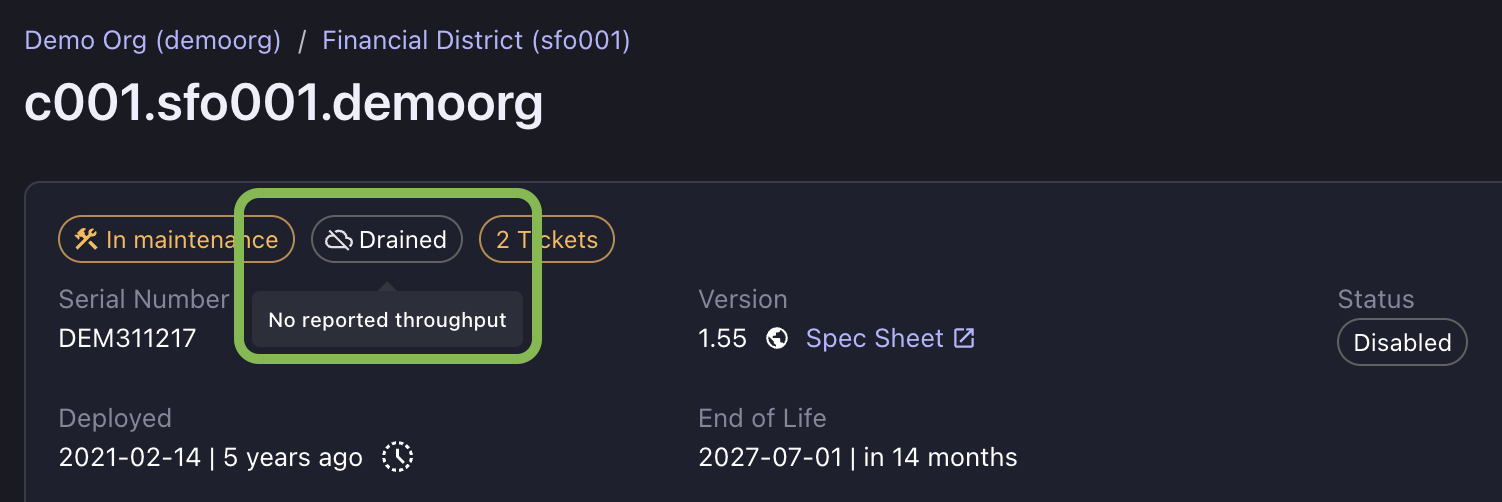Click the globe icon next to version 1.55
Screen dimensions: 1502x502
(777, 339)
